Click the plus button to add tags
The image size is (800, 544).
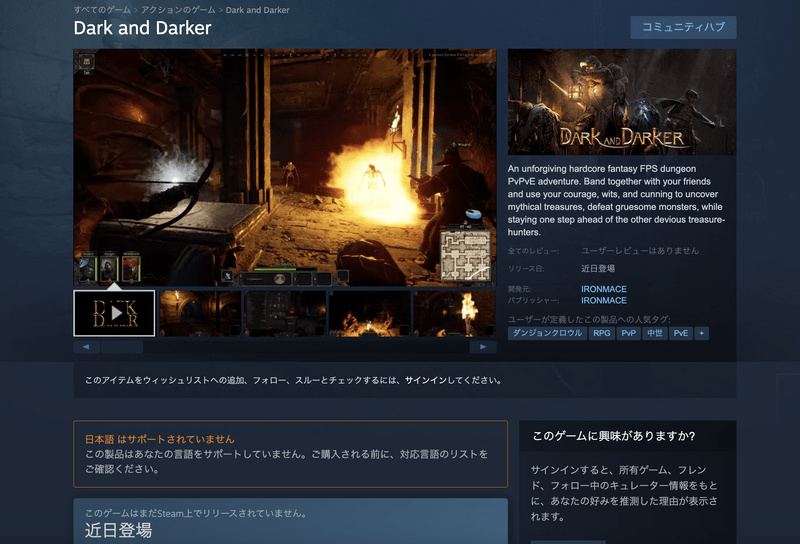point(702,333)
